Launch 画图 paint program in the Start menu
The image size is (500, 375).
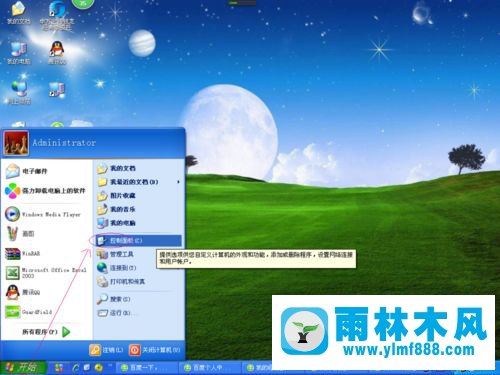[20, 234]
